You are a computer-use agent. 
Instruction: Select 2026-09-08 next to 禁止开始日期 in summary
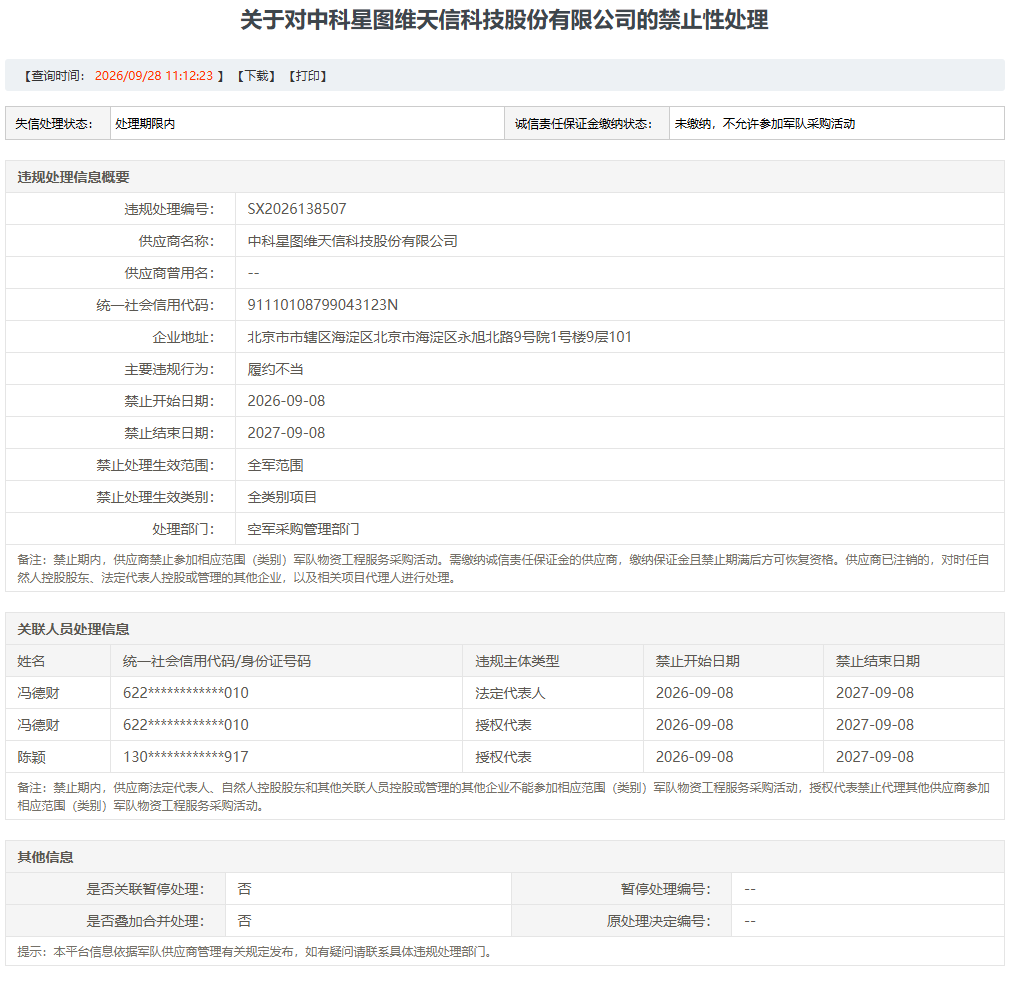tap(286, 401)
